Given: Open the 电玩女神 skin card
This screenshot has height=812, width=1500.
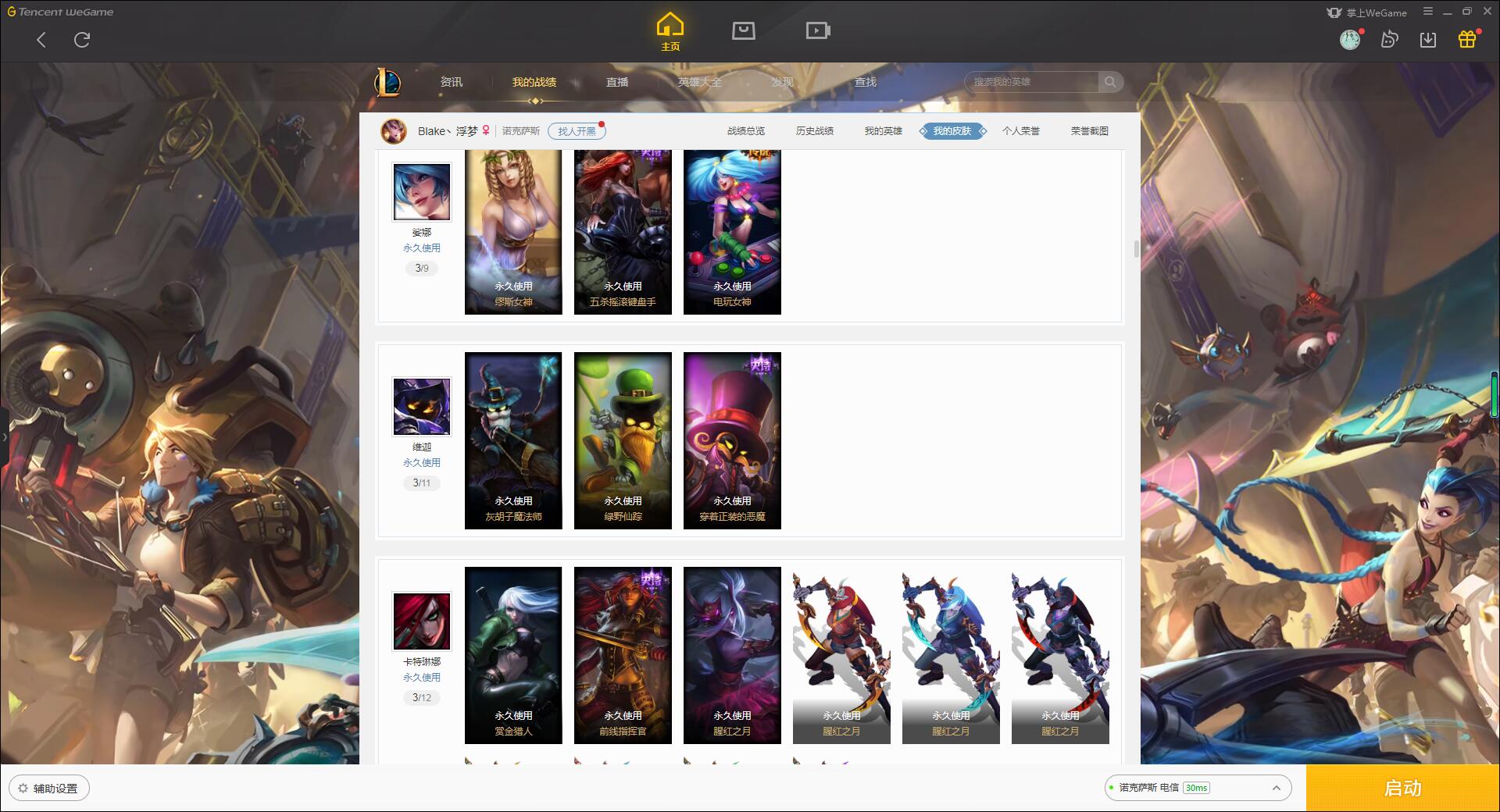Looking at the screenshot, I should click(732, 232).
